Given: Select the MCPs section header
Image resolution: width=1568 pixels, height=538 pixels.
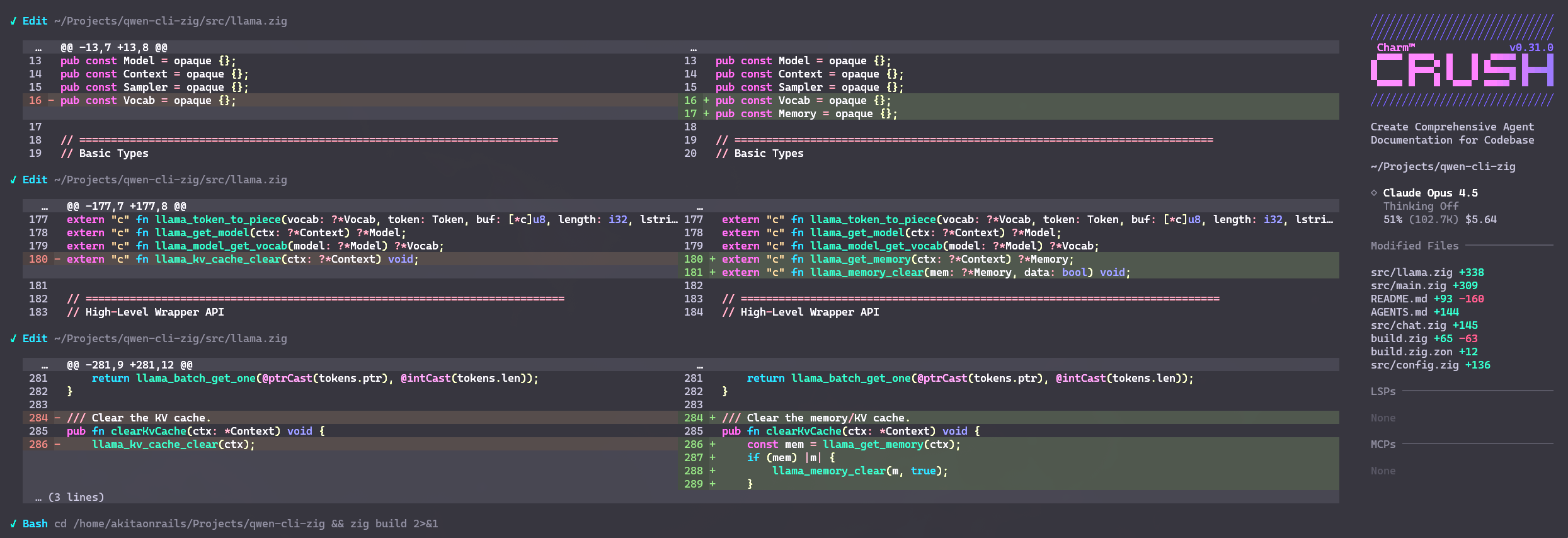Looking at the screenshot, I should 1383,444.
